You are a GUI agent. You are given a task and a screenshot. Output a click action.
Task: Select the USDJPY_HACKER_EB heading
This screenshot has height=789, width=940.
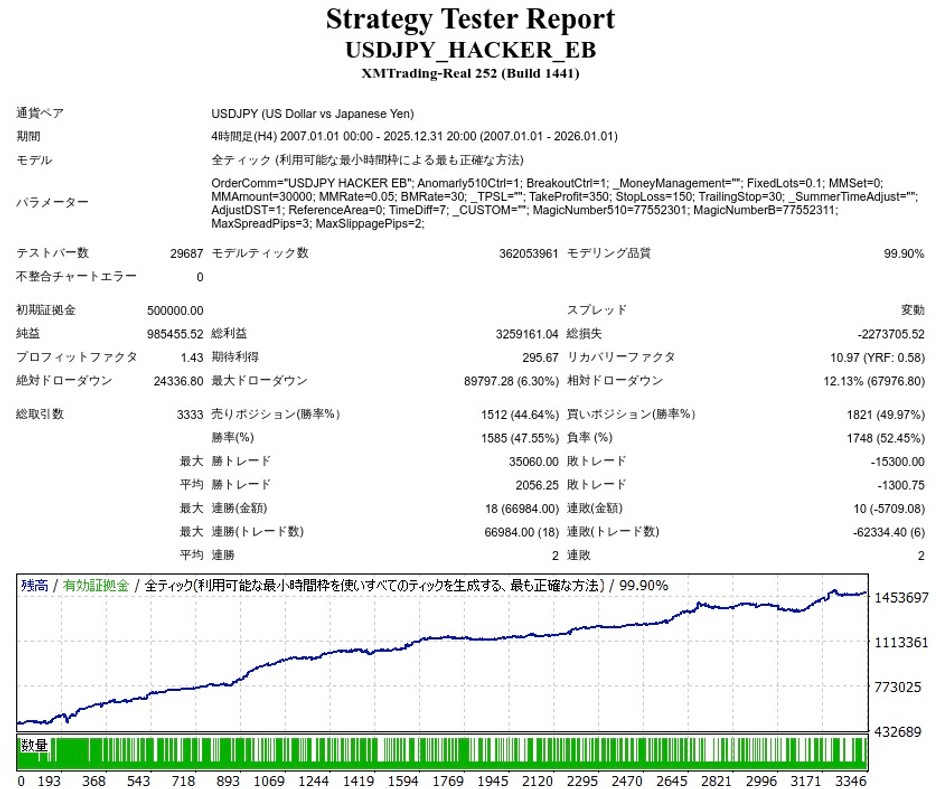pyautogui.click(x=470, y=50)
